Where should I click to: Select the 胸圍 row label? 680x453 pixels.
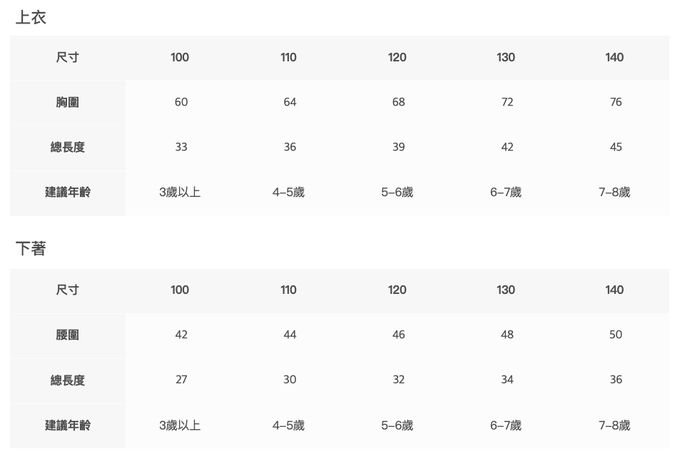pyautogui.click(x=68, y=102)
